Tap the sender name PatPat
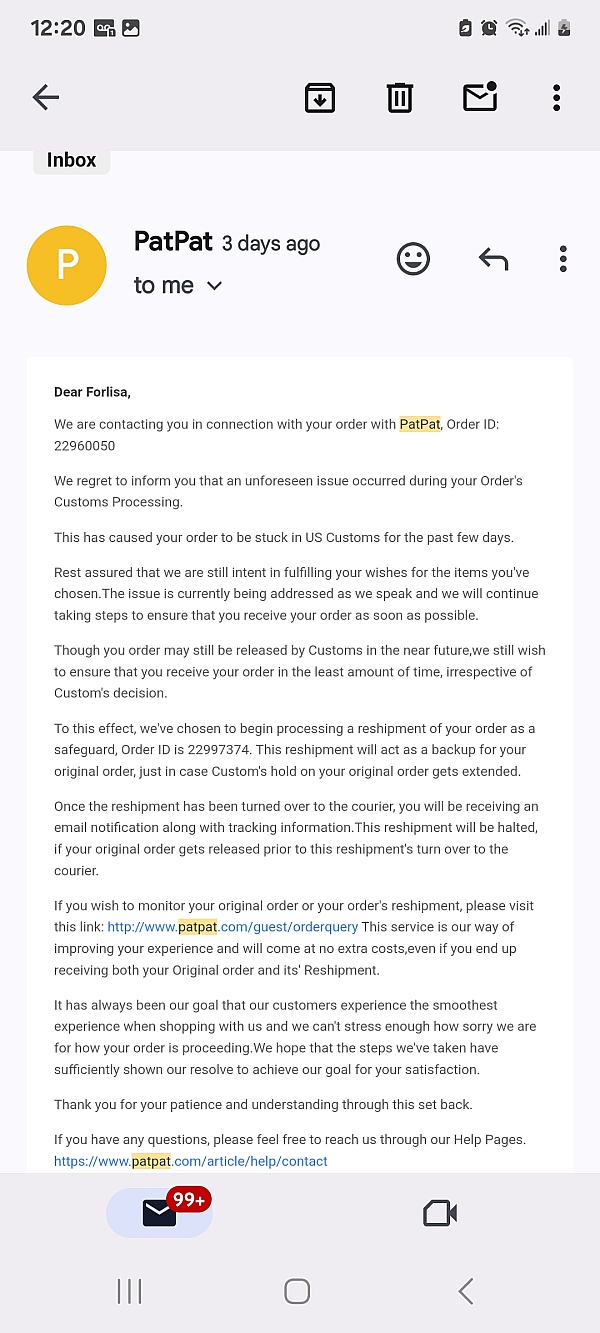The width and height of the screenshot is (600, 1333). coord(173,242)
